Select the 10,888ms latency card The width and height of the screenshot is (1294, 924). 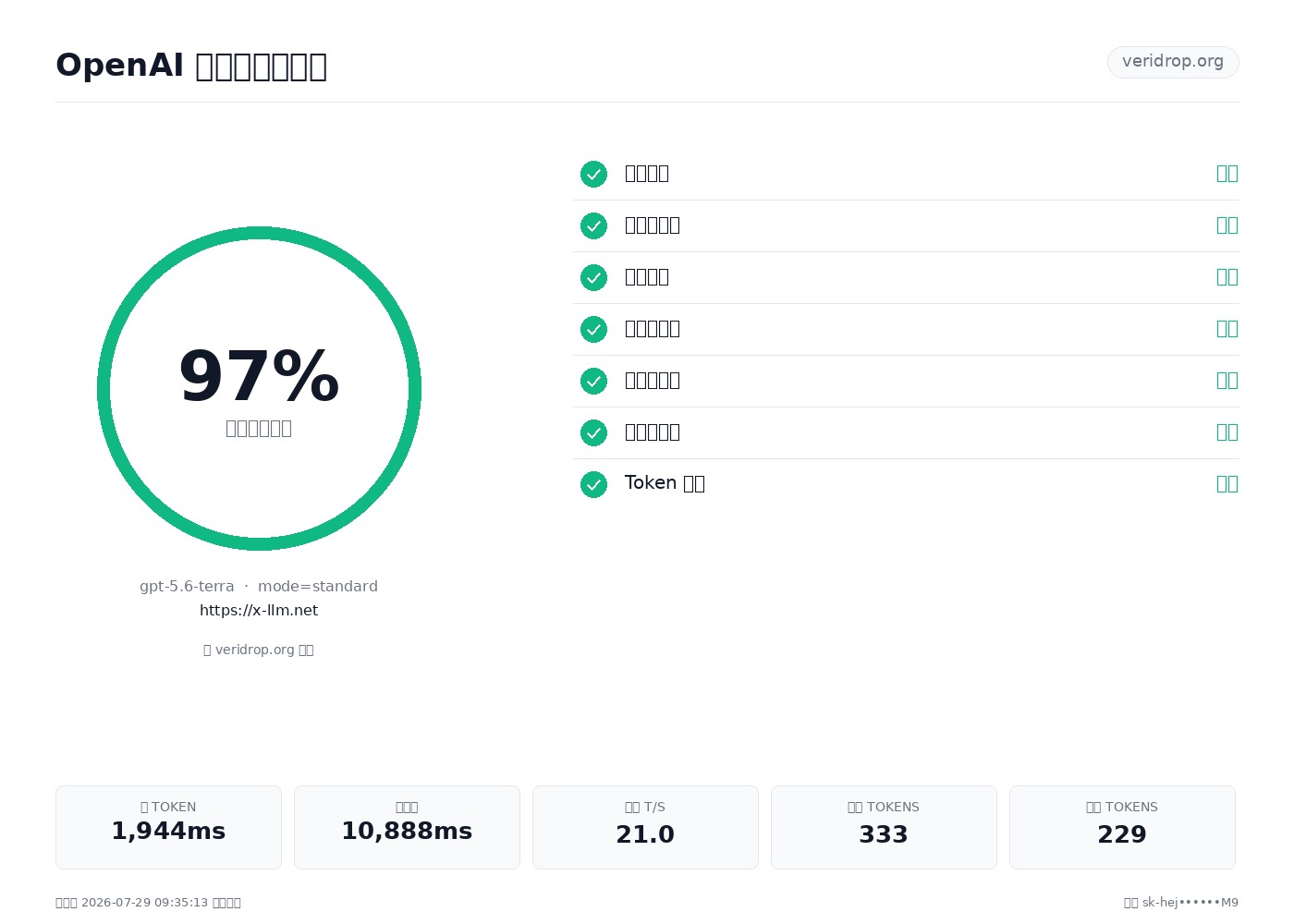pyautogui.click(x=407, y=827)
